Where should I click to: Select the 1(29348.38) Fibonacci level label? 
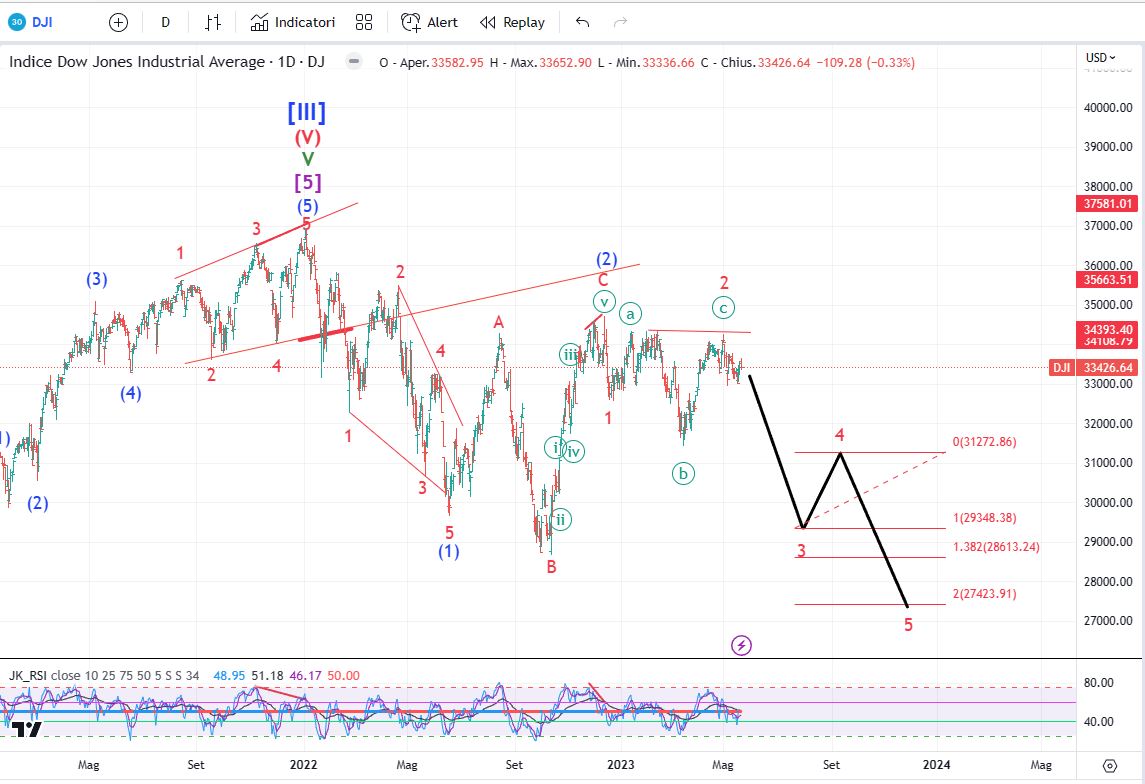point(984,518)
